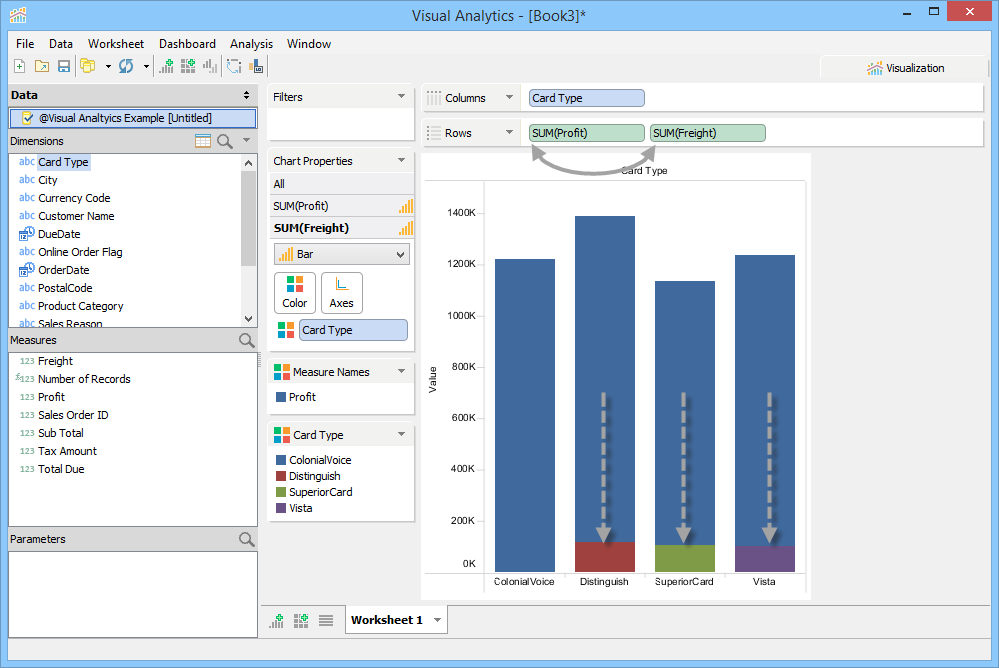Click the swap rows and columns icon
Screen dimensions: 999x668
click(x=234, y=66)
